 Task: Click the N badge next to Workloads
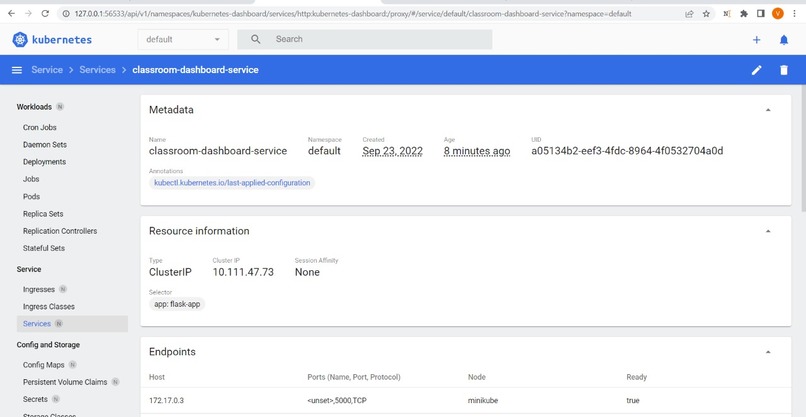point(60,107)
